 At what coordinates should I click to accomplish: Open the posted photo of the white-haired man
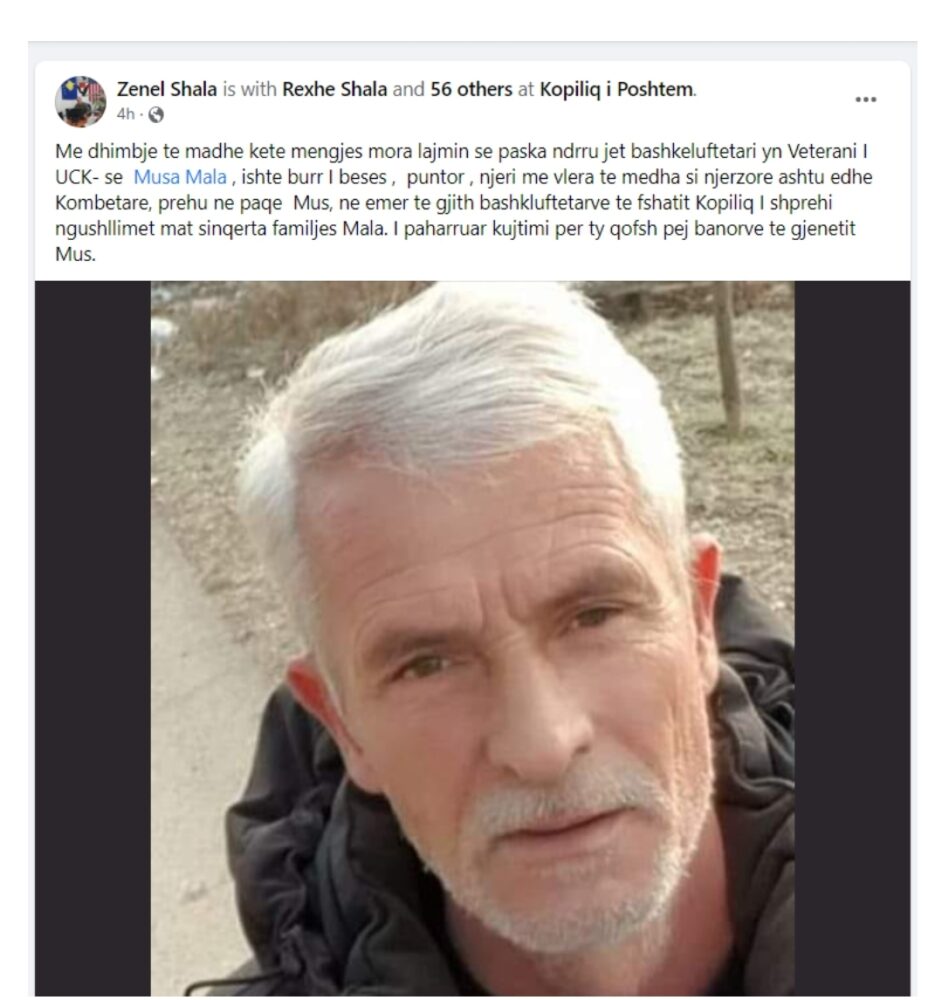[473, 638]
